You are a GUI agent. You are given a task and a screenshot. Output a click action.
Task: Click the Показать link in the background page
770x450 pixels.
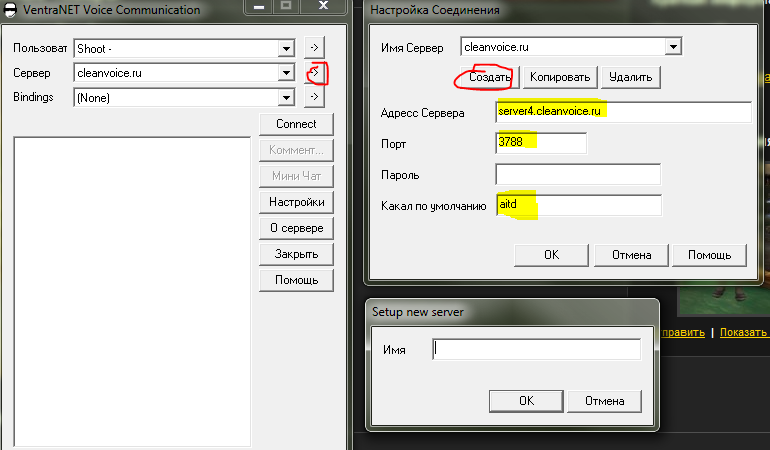point(744,333)
